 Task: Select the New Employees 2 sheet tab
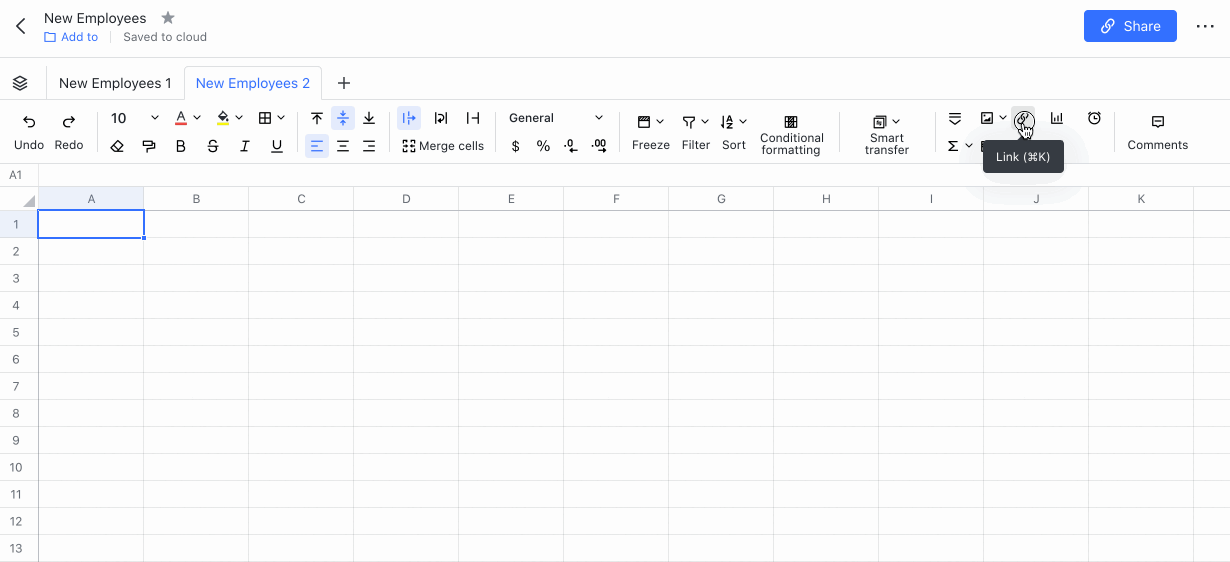coord(253,83)
